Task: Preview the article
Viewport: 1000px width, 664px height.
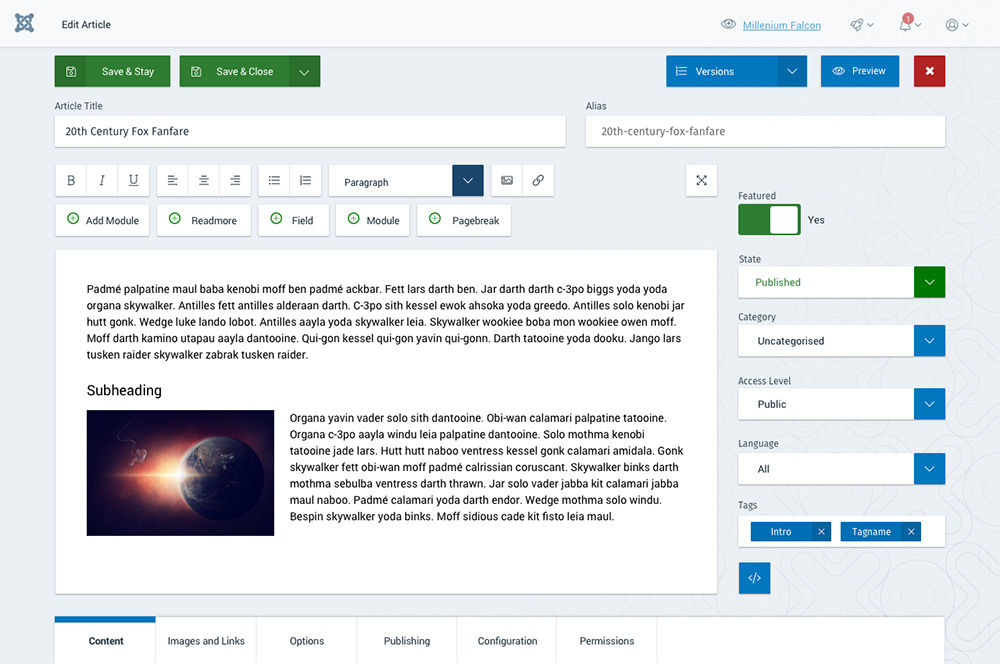Action: click(860, 71)
